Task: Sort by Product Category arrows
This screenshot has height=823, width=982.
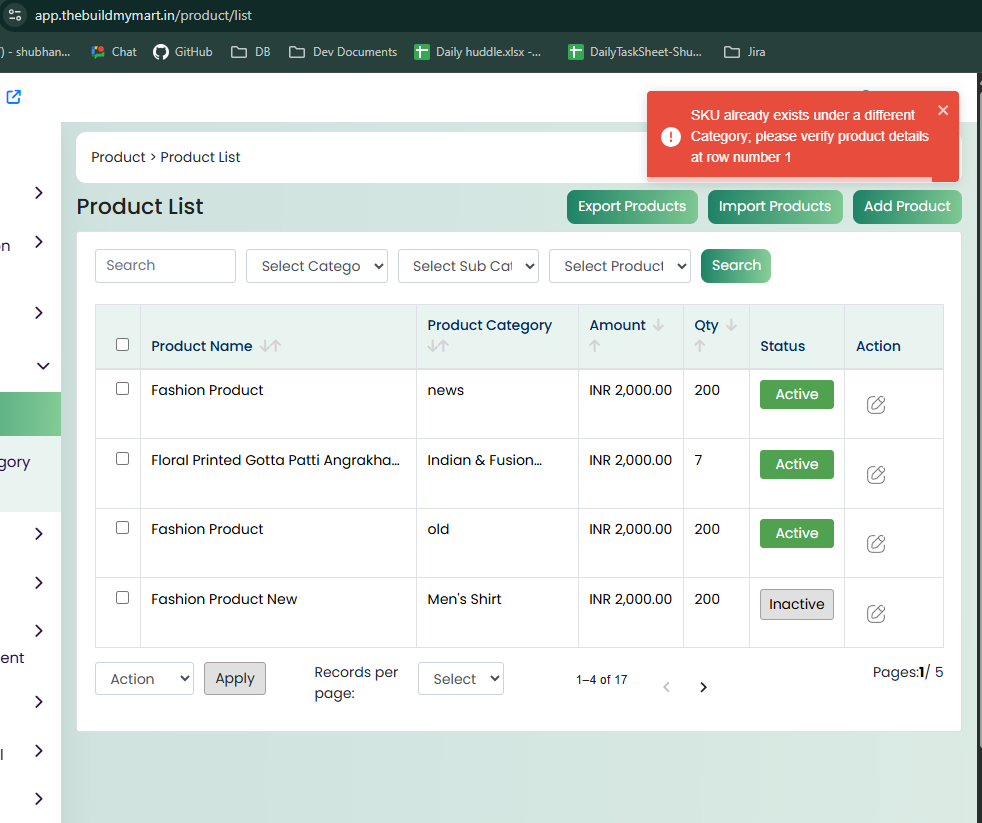Action: click(x=438, y=346)
